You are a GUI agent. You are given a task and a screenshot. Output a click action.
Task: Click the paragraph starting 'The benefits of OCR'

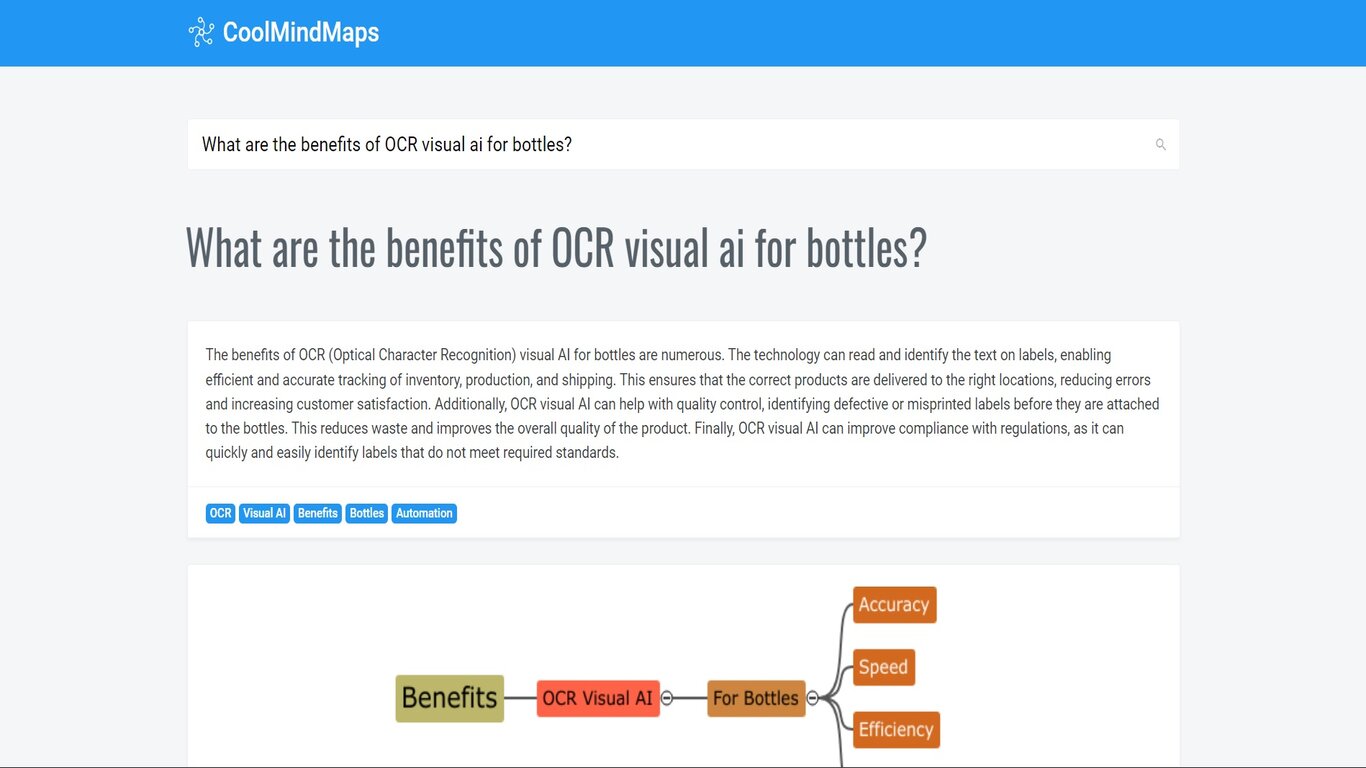683,403
